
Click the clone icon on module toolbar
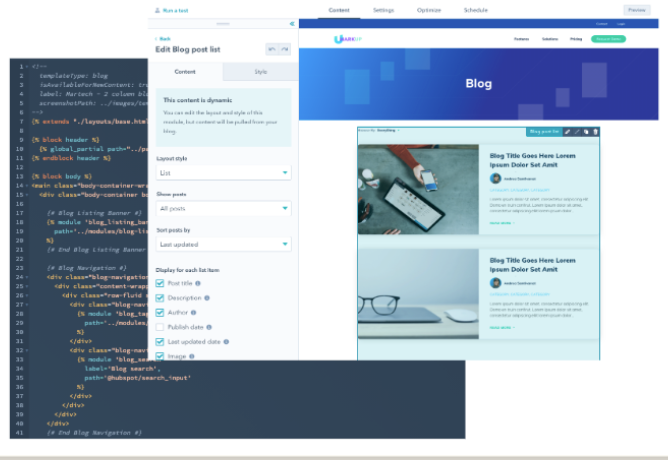(x=586, y=132)
